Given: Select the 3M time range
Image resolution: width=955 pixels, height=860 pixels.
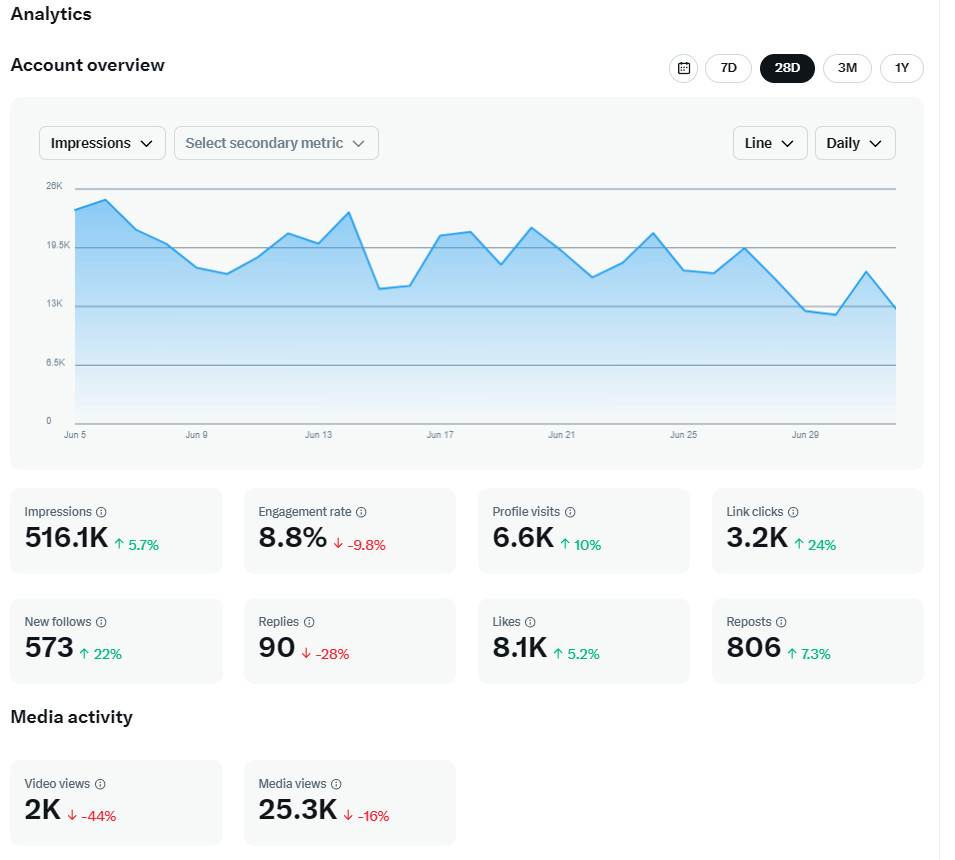Looking at the screenshot, I should (847, 68).
